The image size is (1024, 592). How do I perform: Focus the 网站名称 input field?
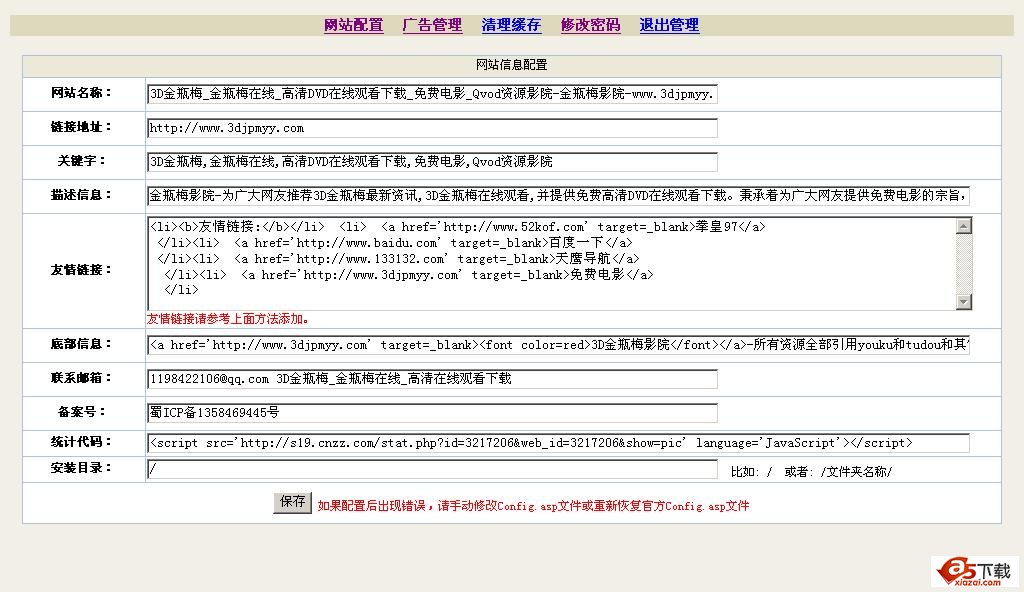point(432,93)
